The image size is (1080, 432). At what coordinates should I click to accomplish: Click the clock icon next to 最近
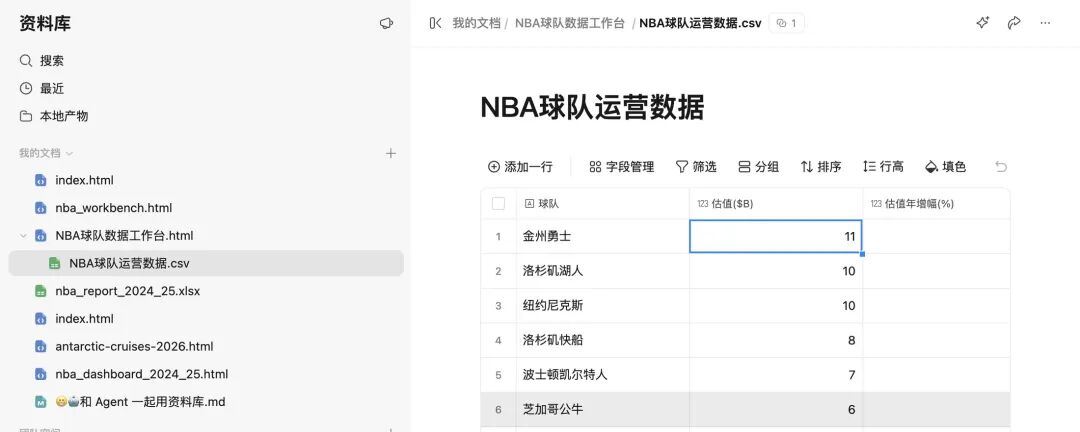(25, 88)
